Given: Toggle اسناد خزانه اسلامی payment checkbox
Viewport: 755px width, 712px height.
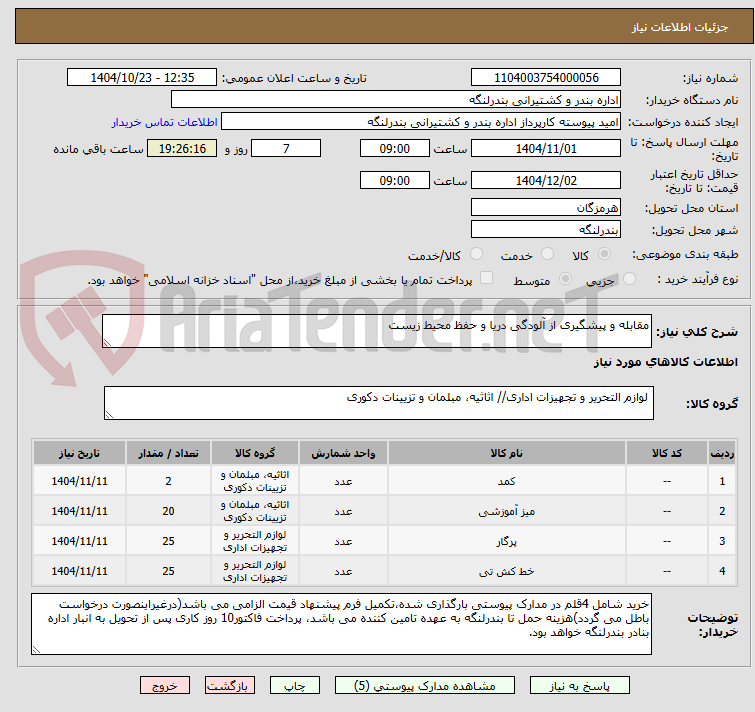Looking at the screenshot, I should click(487, 278).
